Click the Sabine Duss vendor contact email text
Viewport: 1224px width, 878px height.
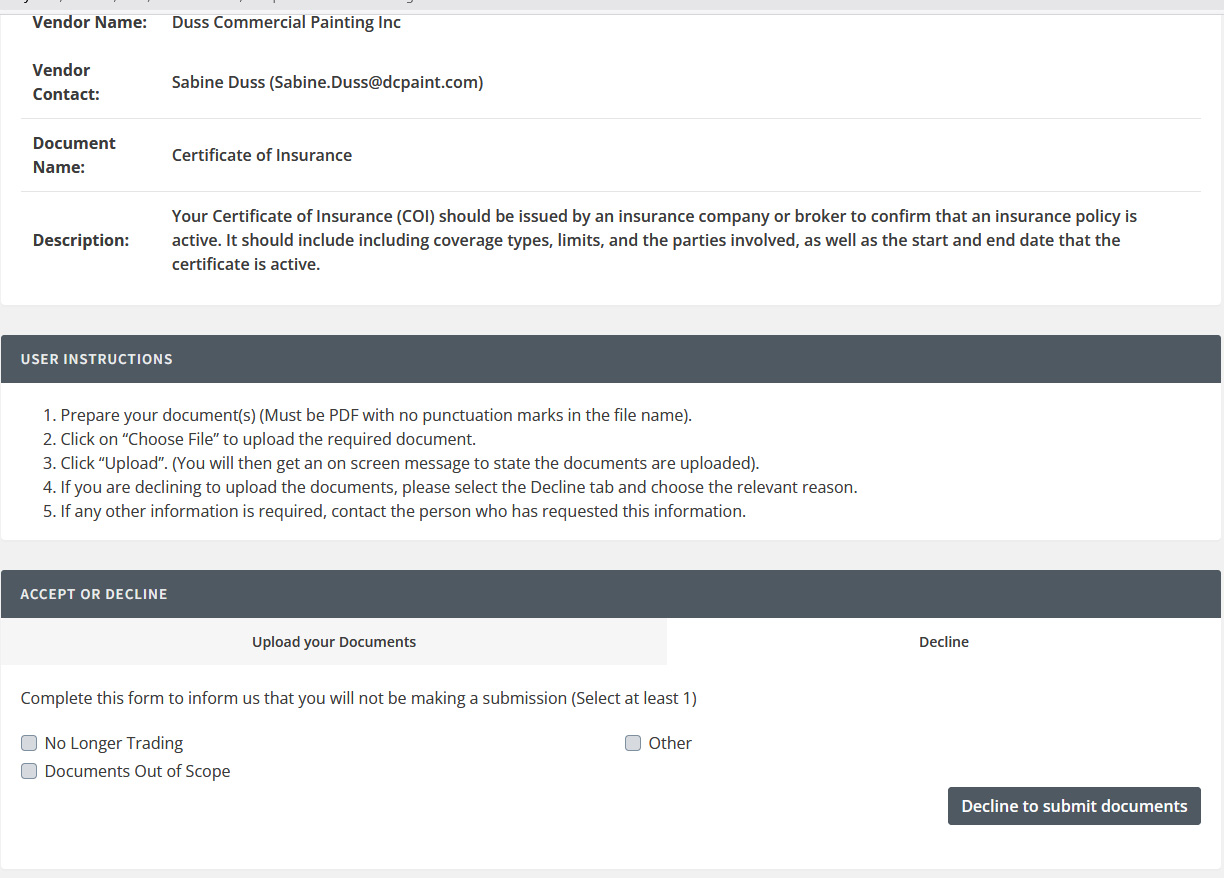[x=327, y=83]
